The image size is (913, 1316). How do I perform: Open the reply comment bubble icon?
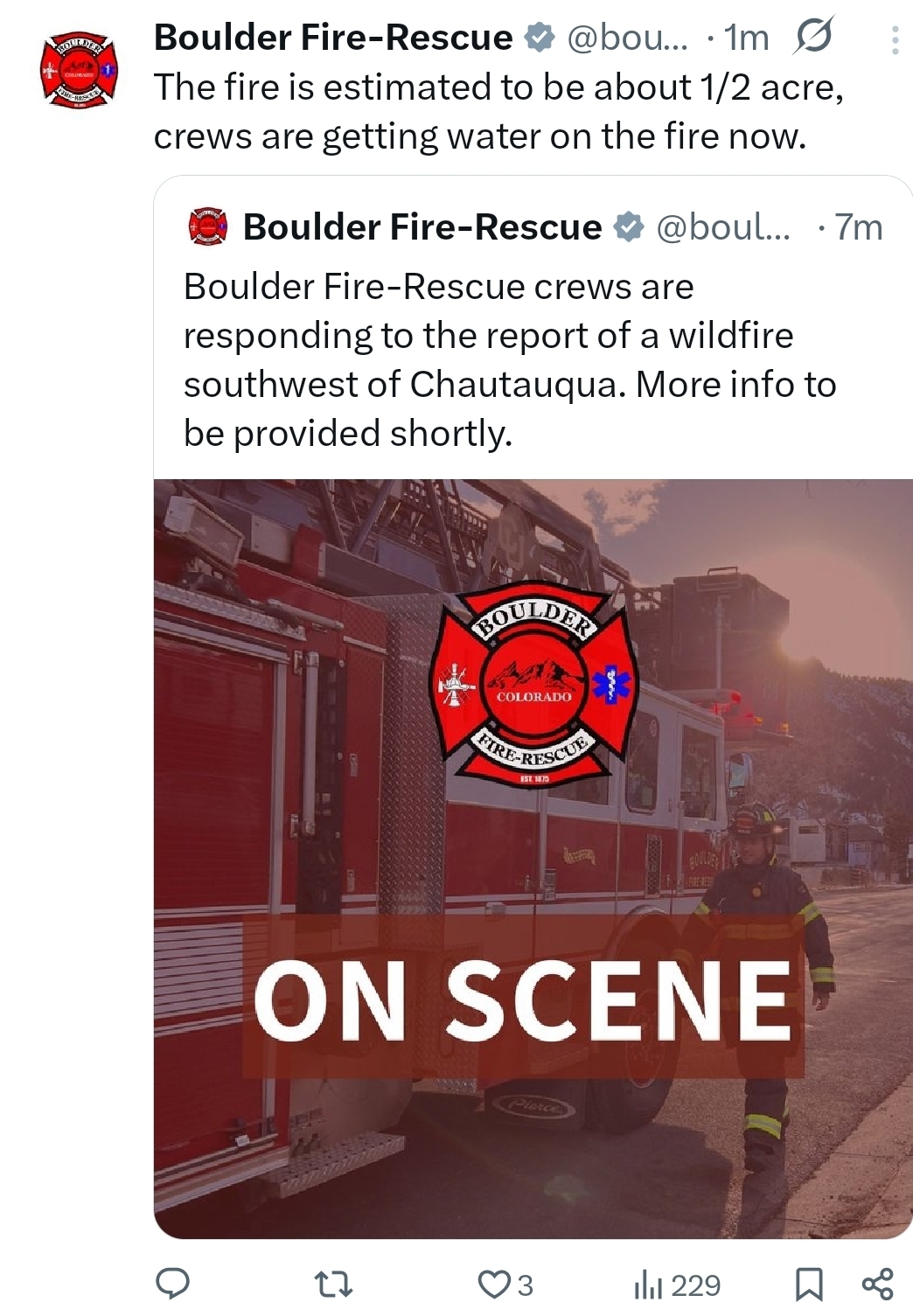click(173, 1283)
